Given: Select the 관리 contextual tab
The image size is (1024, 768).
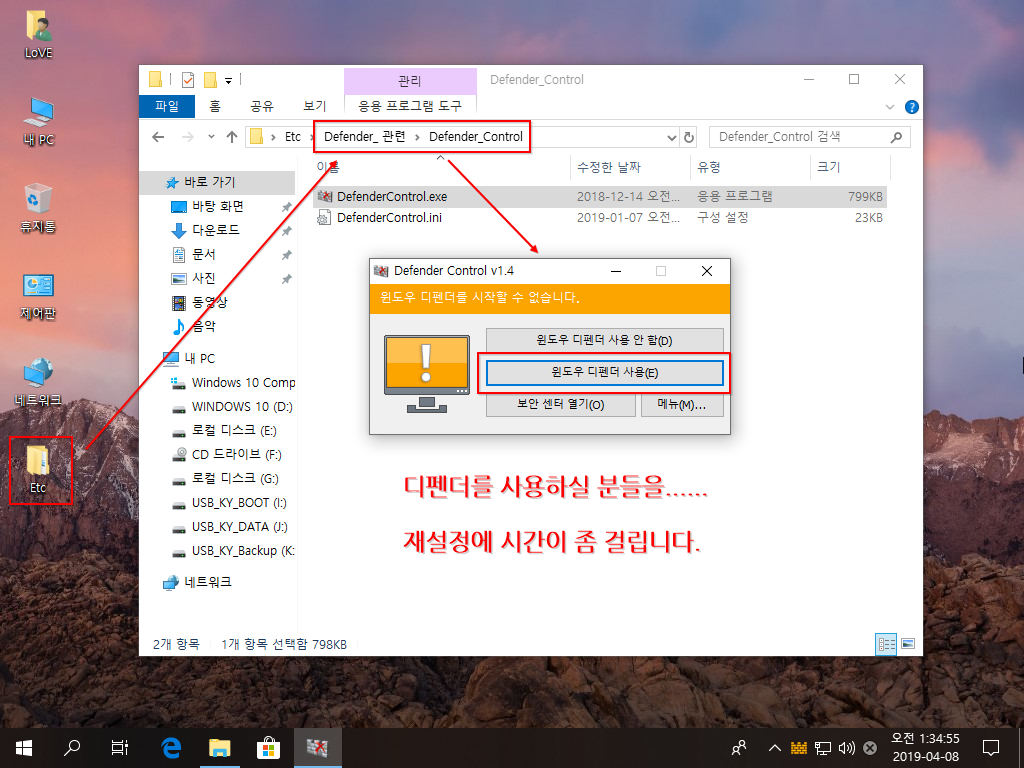Looking at the screenshot, I should pos(409,81).
